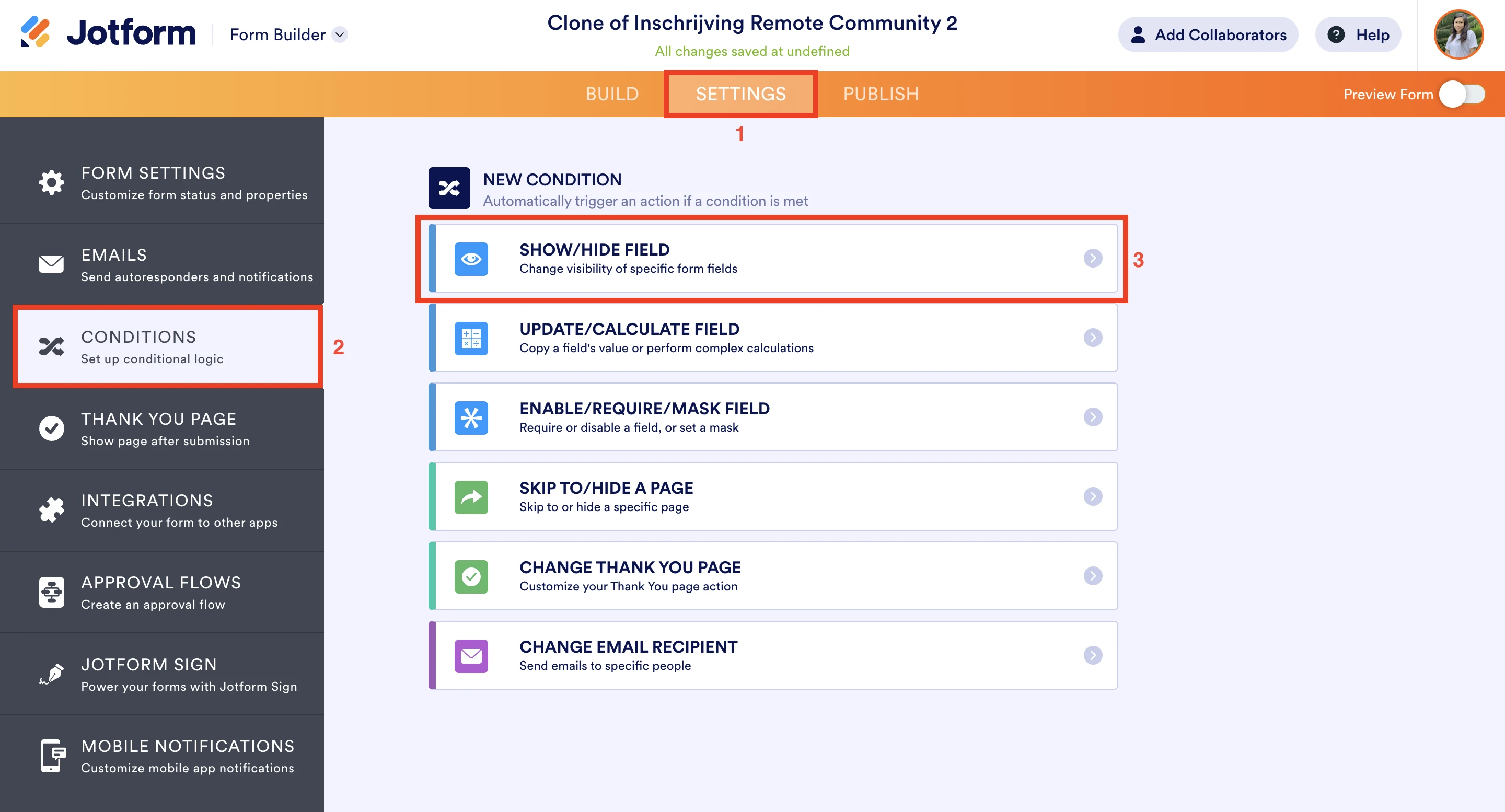1505x812 pixels.
Task: Click the Add Collaborators button
Action: (x=1208, y=34)
